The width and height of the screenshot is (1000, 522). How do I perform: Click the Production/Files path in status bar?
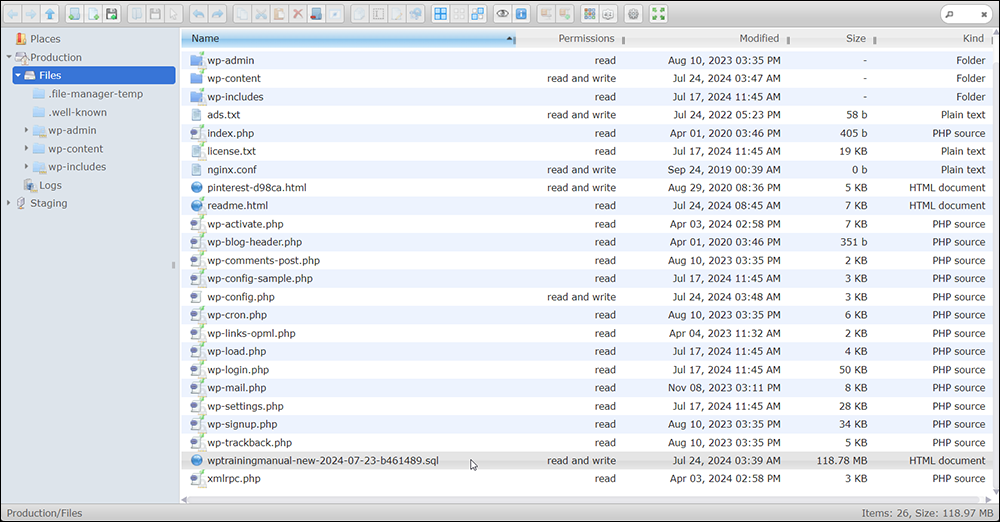click(45, 513)
